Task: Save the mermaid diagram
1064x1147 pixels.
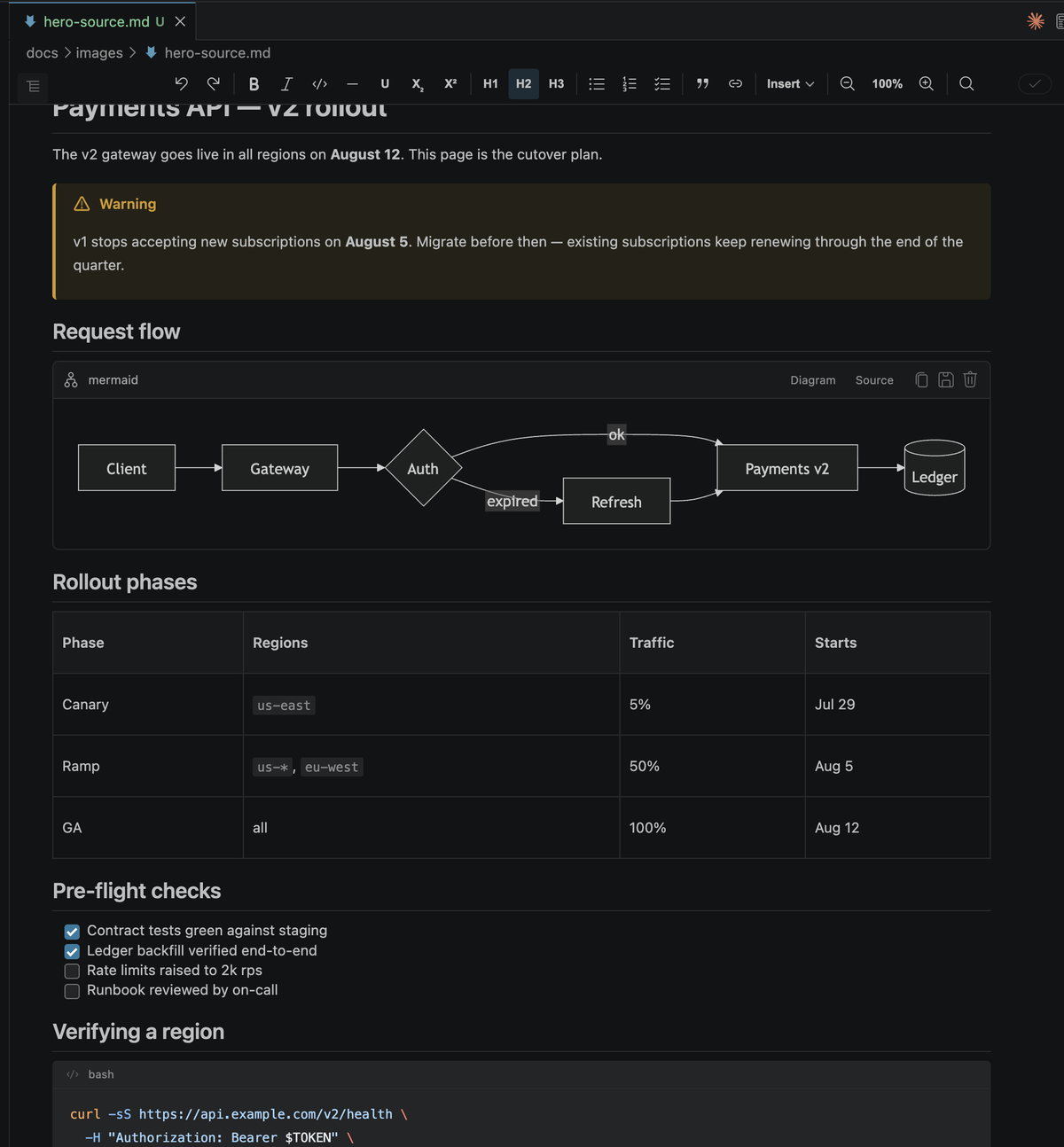Action: pyautogui.click(x=946, y=379)
